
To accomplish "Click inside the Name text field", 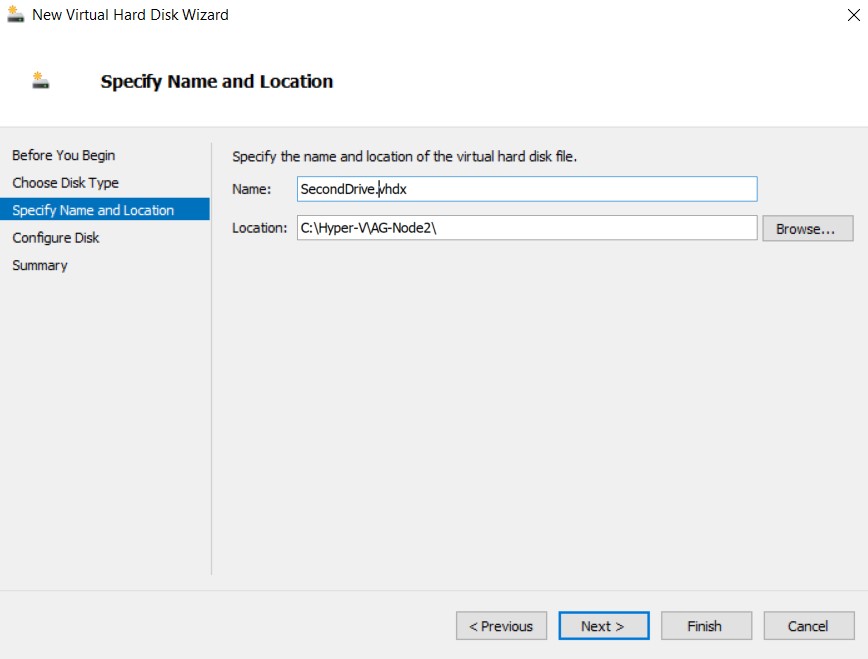I will tap(525, 189).
